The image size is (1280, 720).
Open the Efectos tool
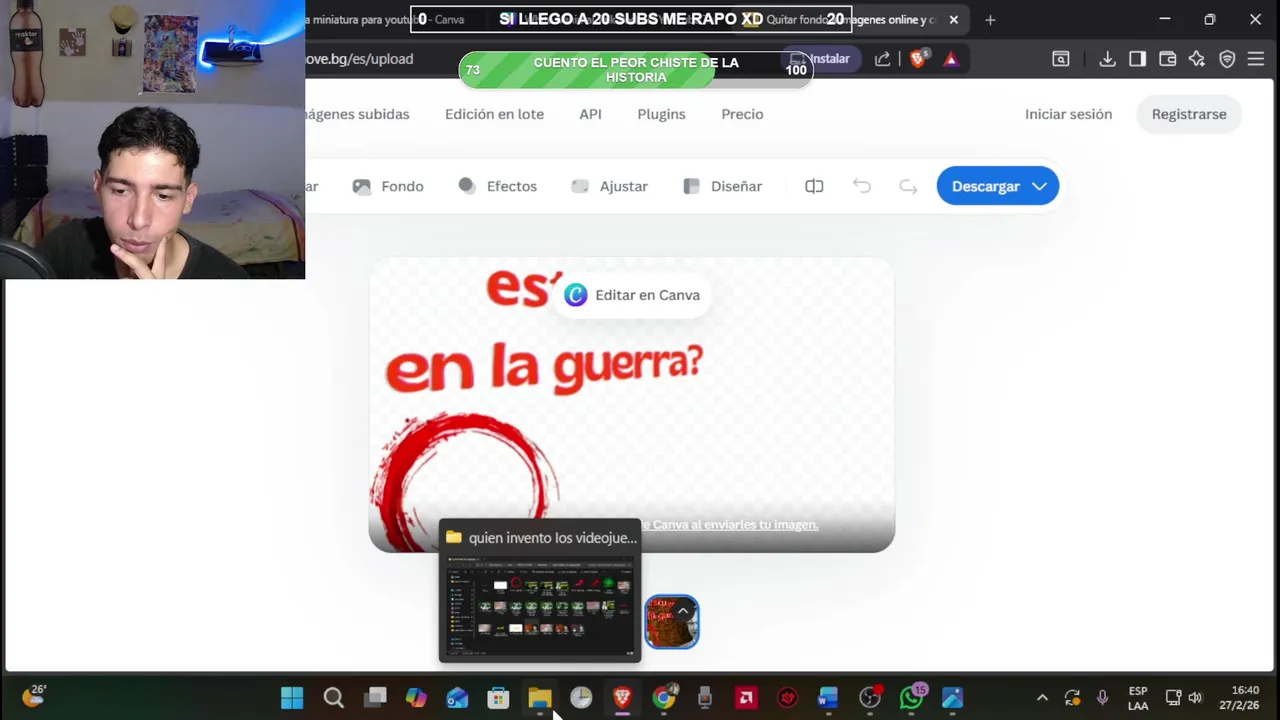(497, 186)
